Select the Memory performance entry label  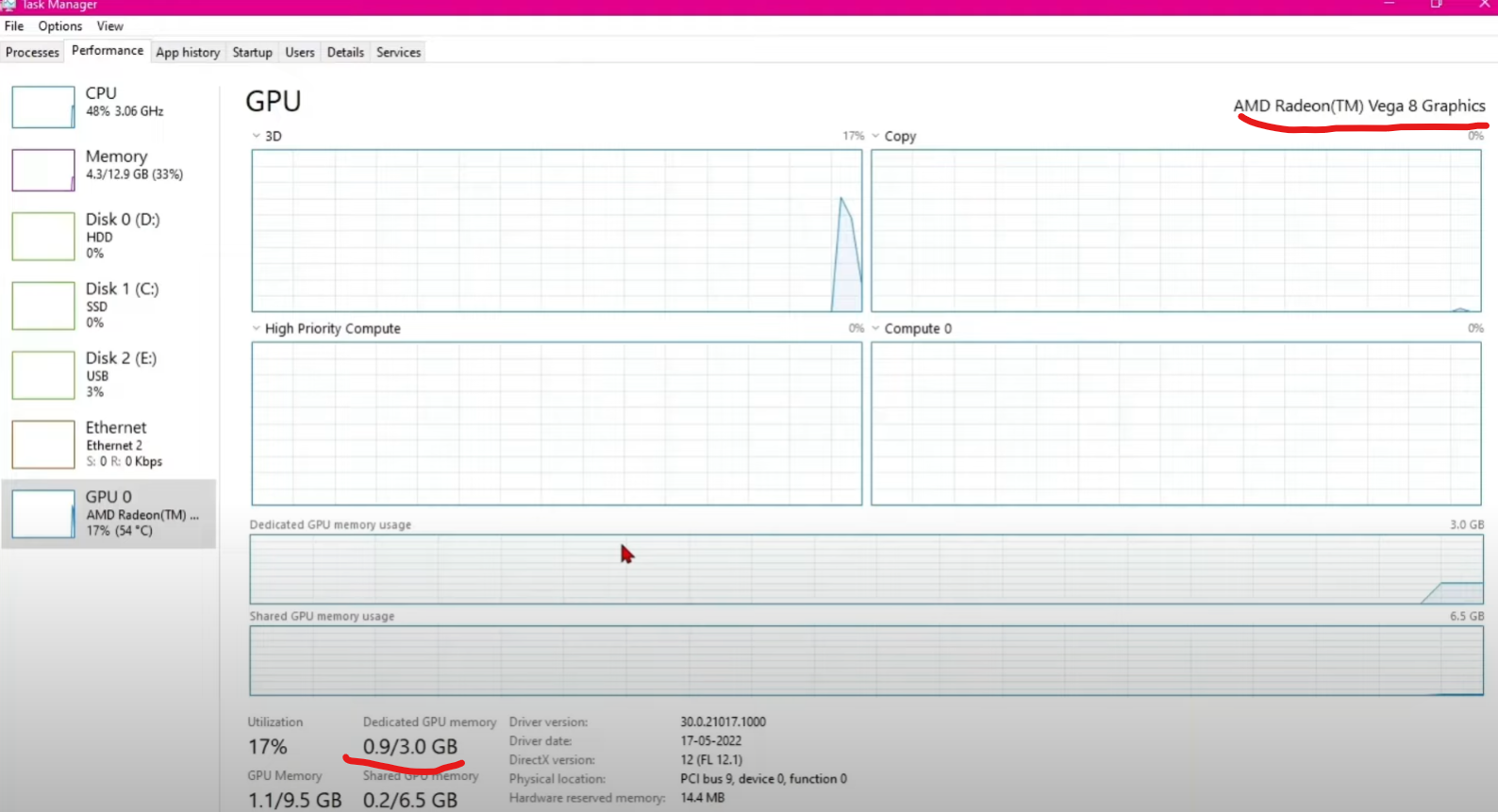pos(116,157)
